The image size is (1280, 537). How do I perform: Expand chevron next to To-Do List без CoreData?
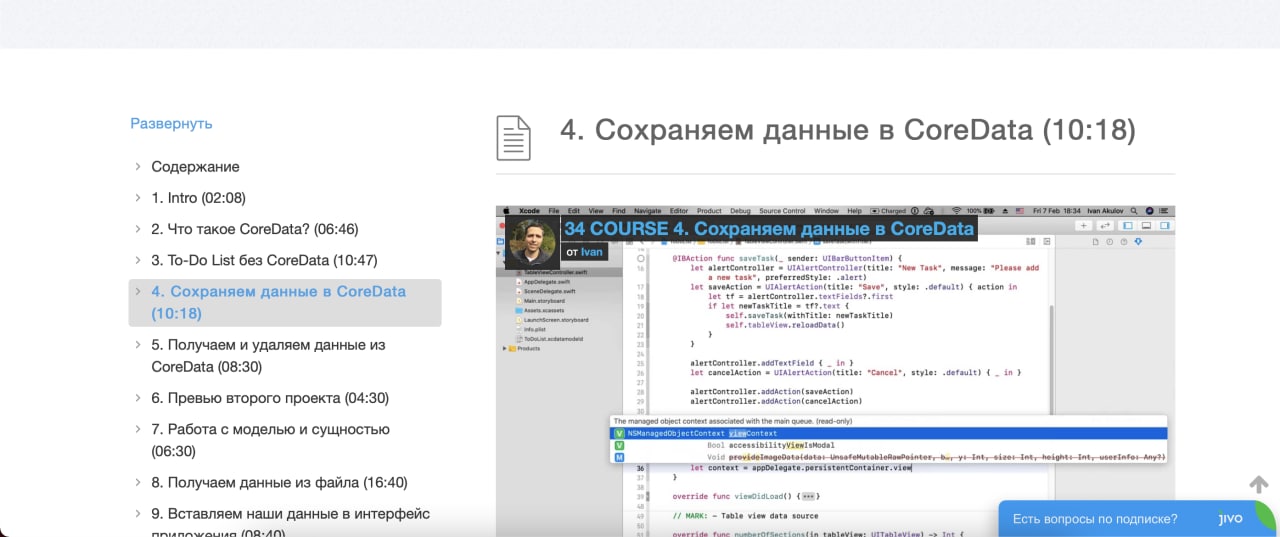point(138,260)
